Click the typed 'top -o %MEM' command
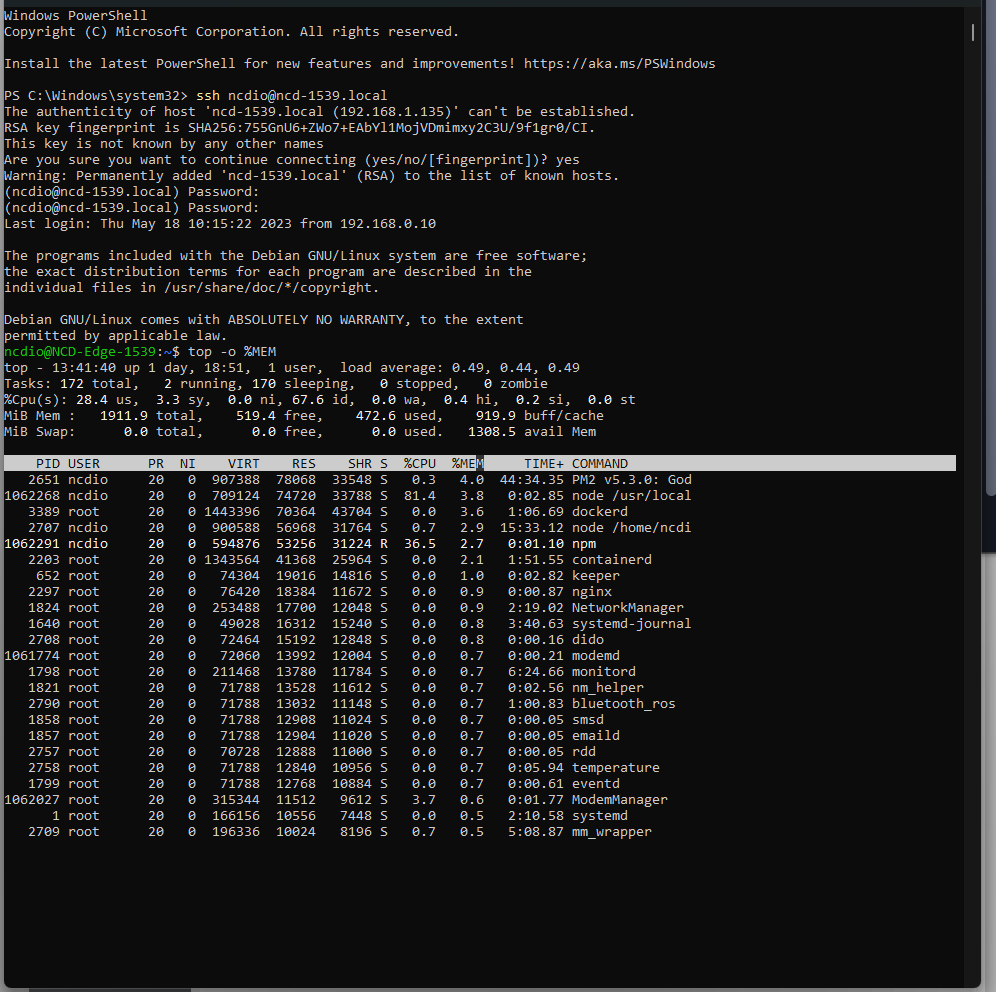Screen dimensions: 996x992 pos(232,352)
